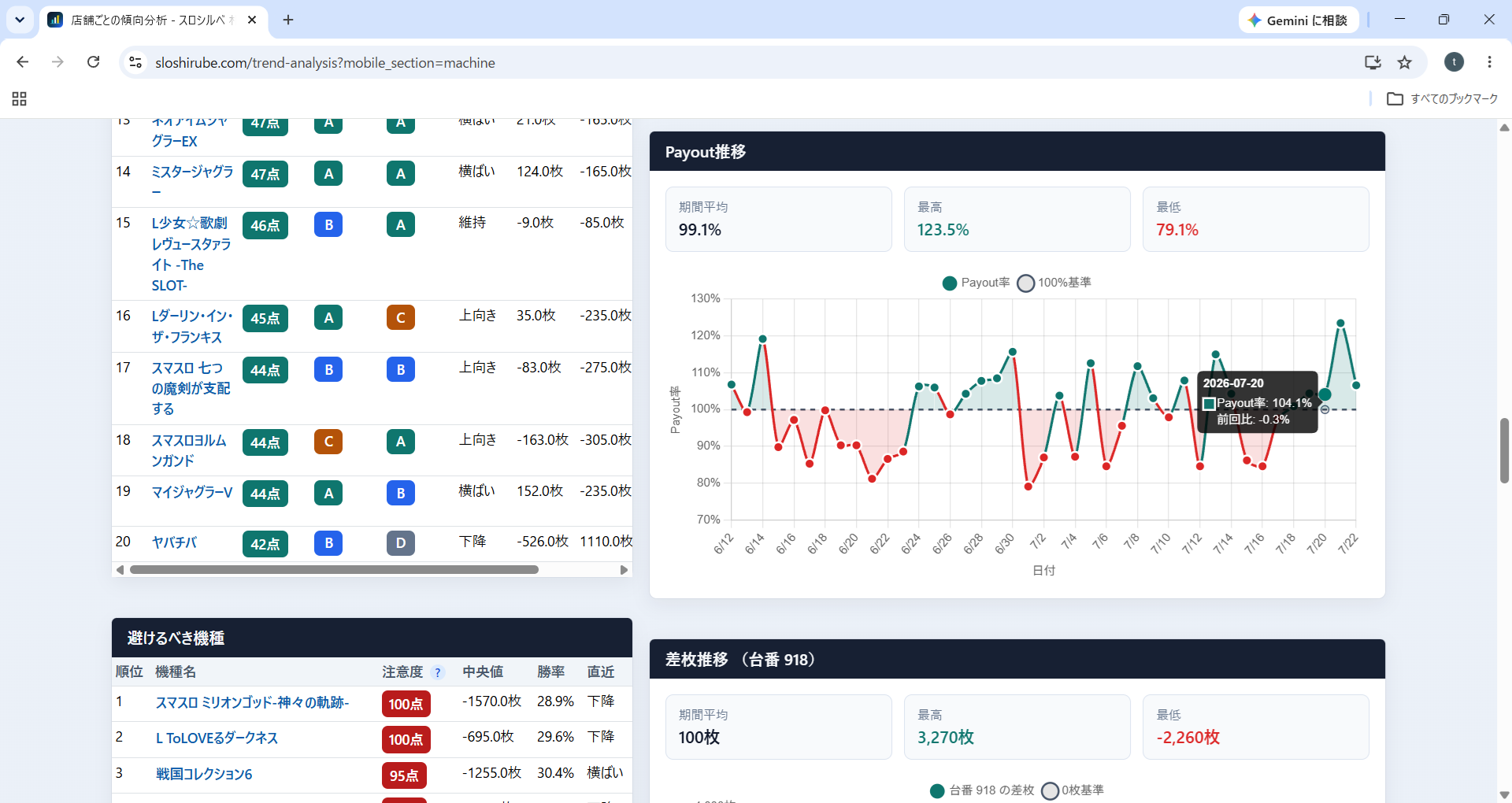Toggle the 0枚基準 legend item
The width and height of the screenshot is (1512, 803).
click(1073, 790)
